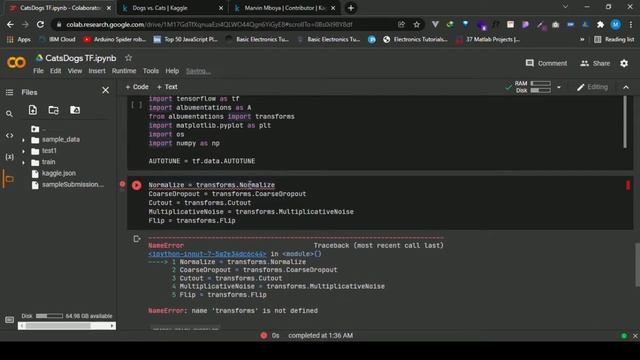Image resolution: width=640 pixels, height=360 pixels.
Task: Open the View menu
Action: [75, 71]
